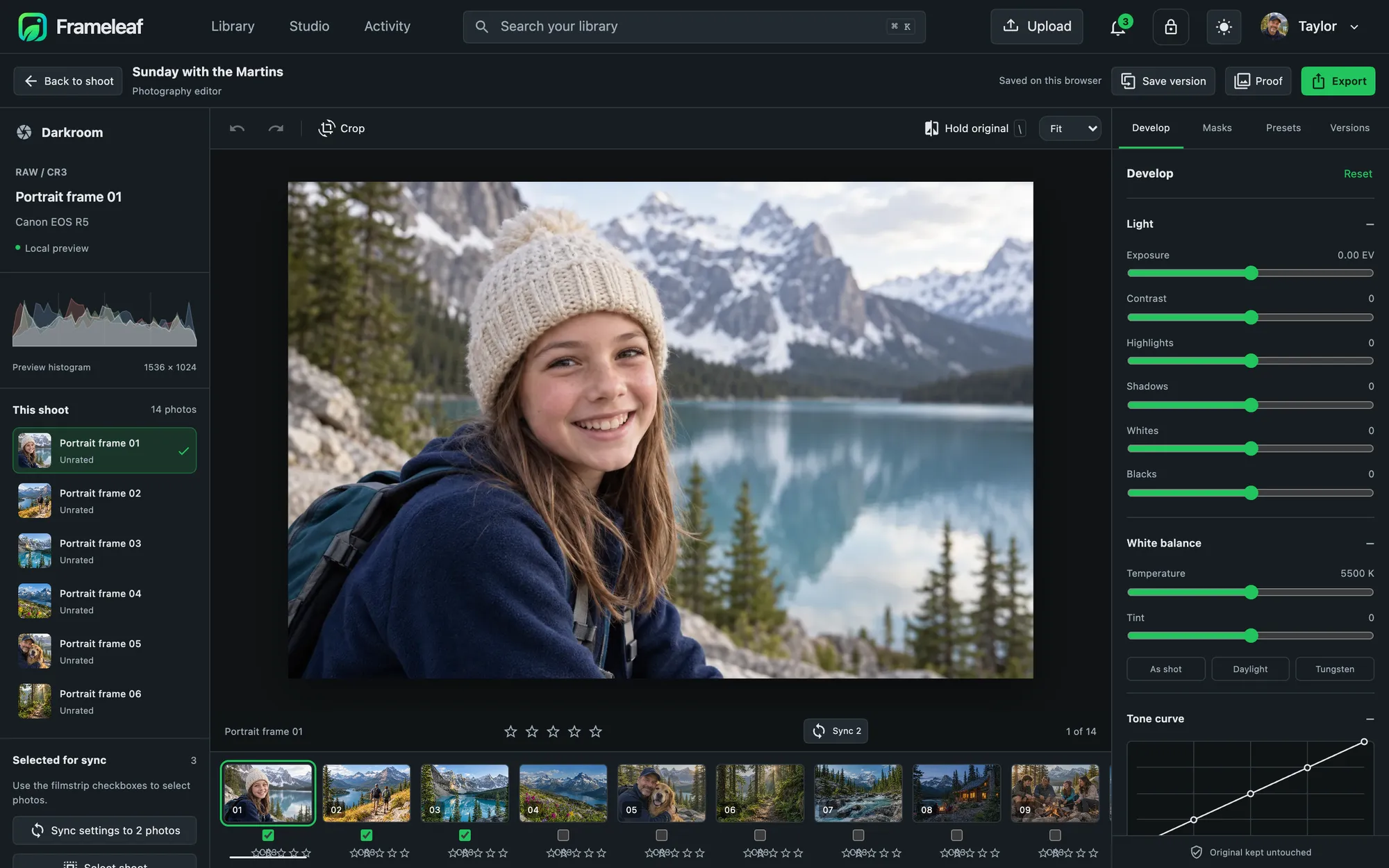Select Portrait frame 04 in shoot list

coord(104,601)
